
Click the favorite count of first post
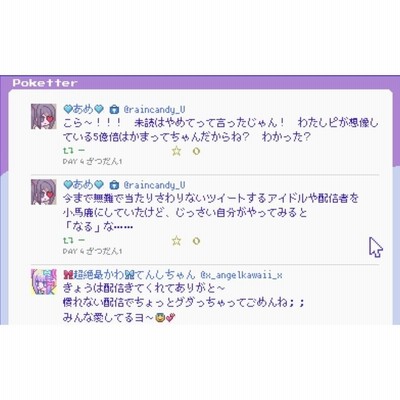click(196, 151)
